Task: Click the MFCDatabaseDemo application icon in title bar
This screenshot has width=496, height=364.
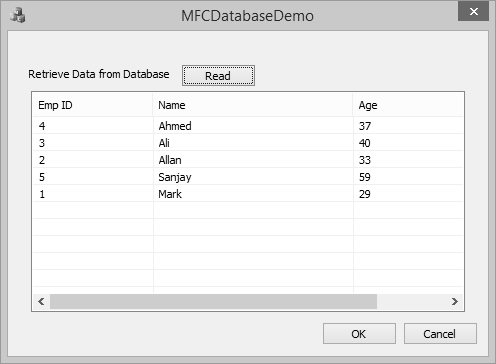Action: (18, 15)
